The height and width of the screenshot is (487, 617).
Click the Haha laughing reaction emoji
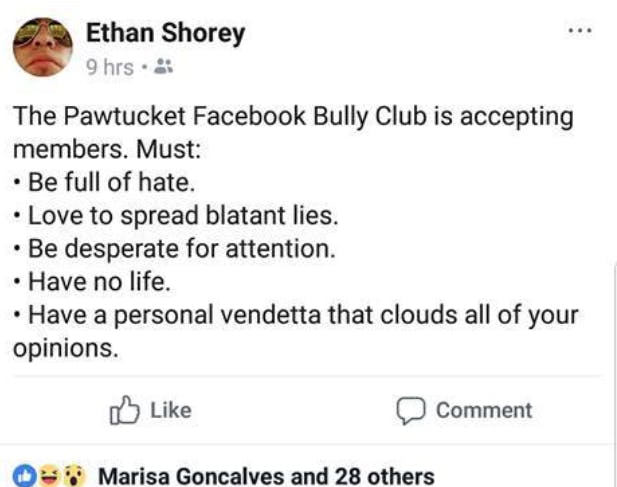(x=48, y=475)
